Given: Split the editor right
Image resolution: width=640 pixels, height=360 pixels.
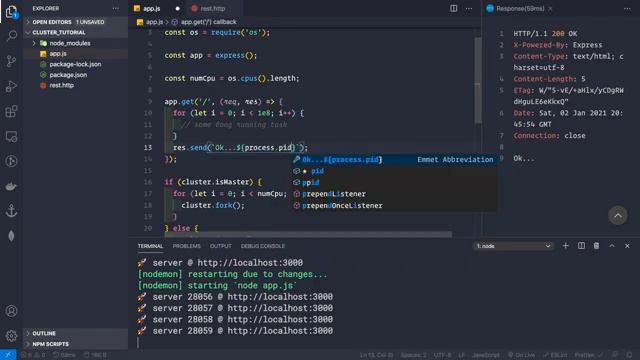Looking at the screenshot, I should pos(453,8).
